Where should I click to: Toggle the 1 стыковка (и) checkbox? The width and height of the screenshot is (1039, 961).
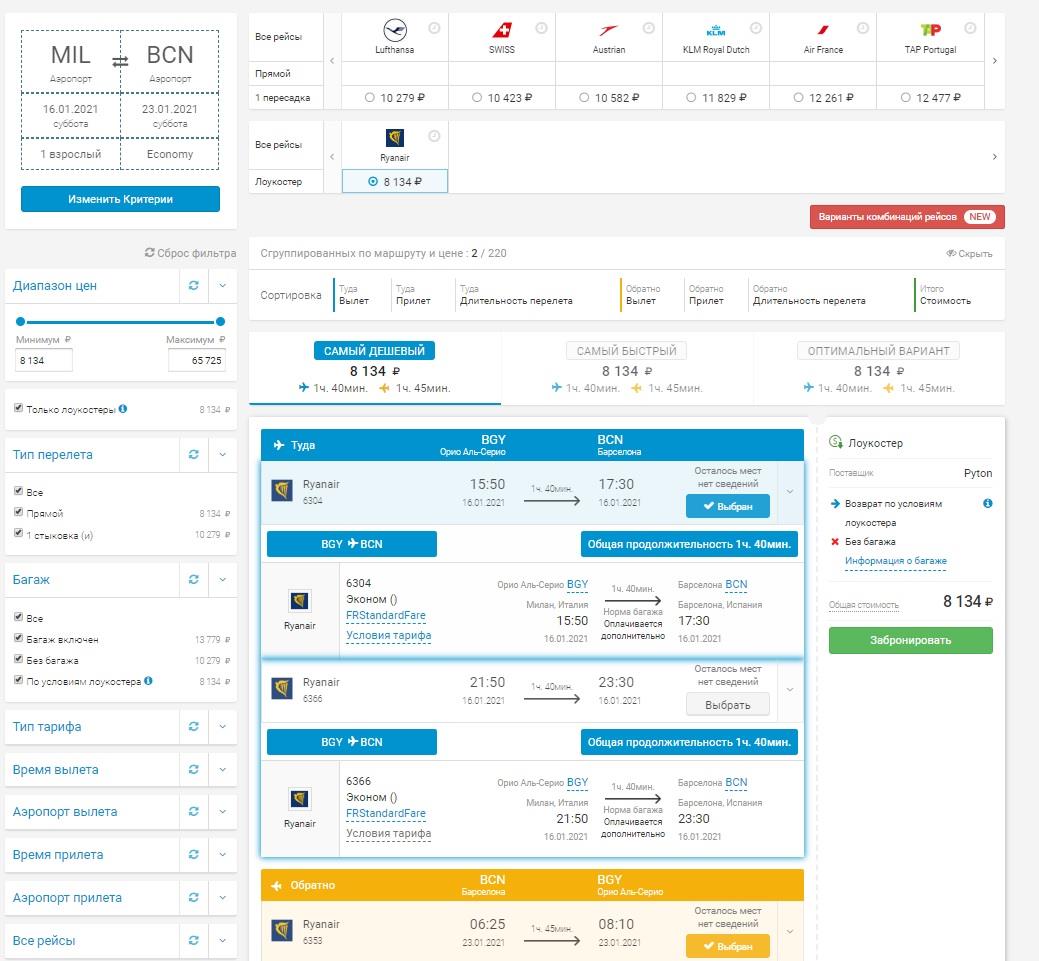19,534
